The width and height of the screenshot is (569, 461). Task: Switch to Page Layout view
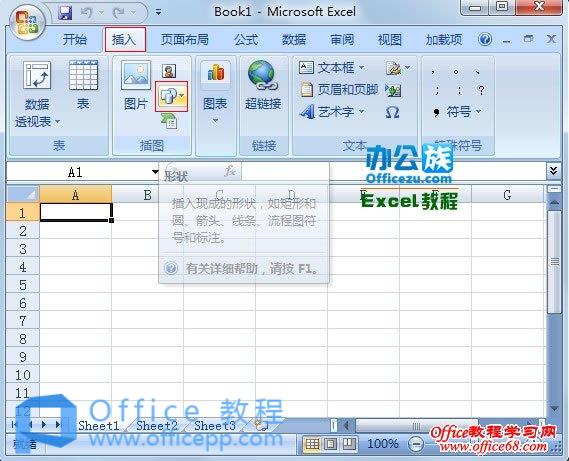click(x=331, y=444)
